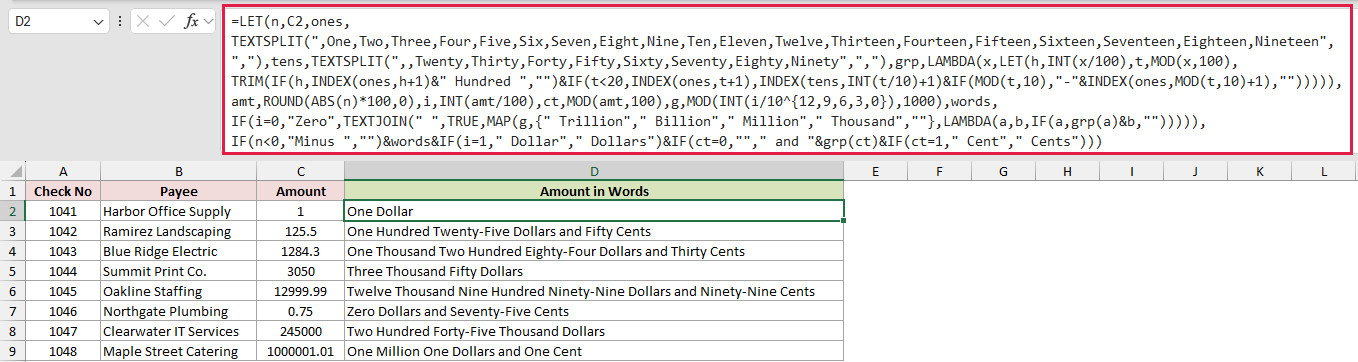
Task: Select the 'Clearwater IT Services' cell
Action: point(178,331)
